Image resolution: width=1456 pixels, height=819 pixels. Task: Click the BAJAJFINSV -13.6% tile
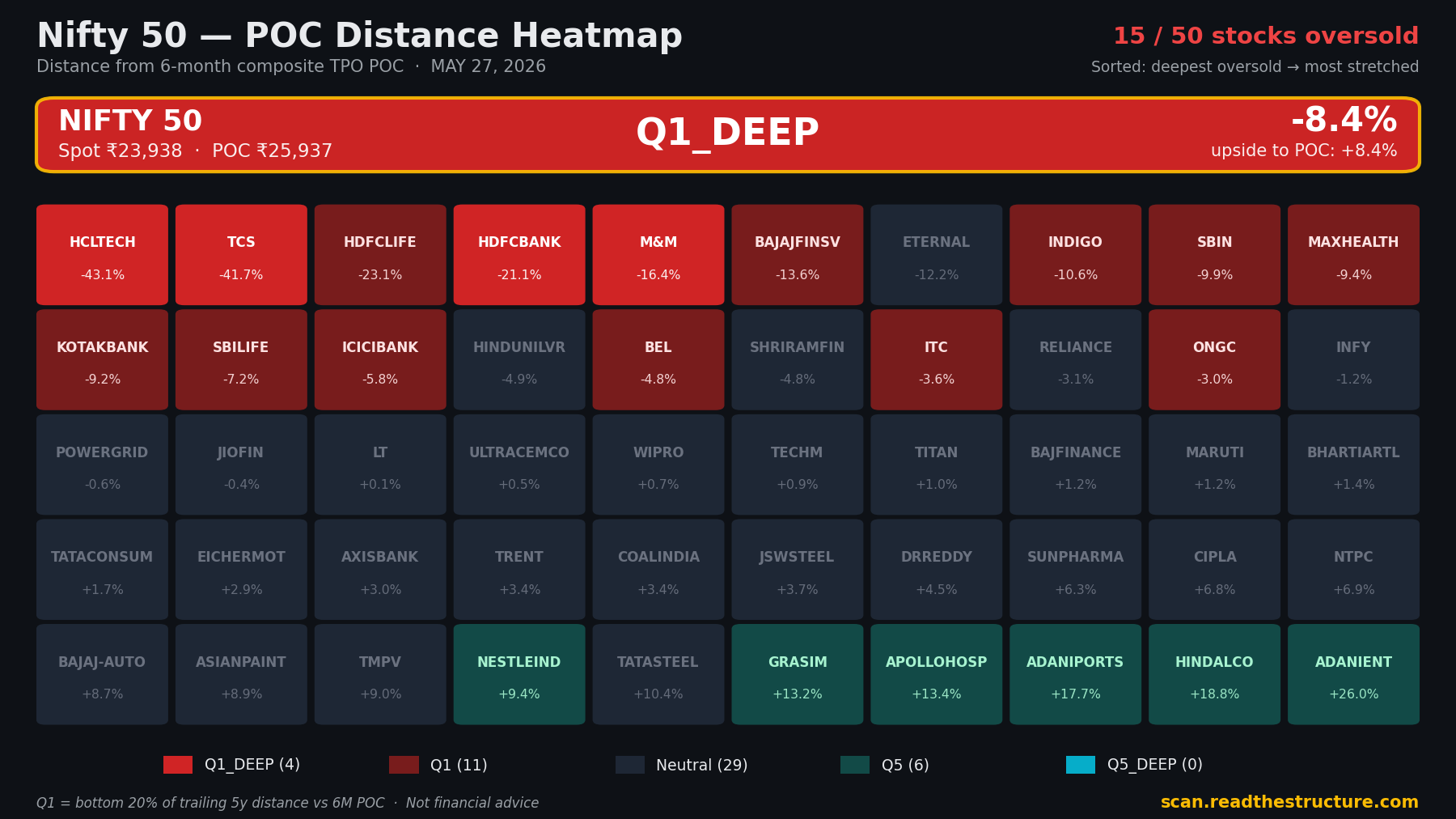click(x=798, y=255)
